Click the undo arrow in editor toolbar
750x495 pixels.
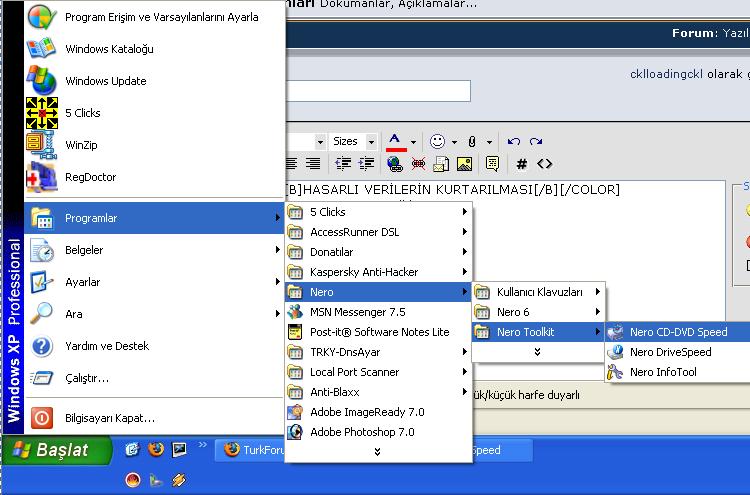point(514,142)
